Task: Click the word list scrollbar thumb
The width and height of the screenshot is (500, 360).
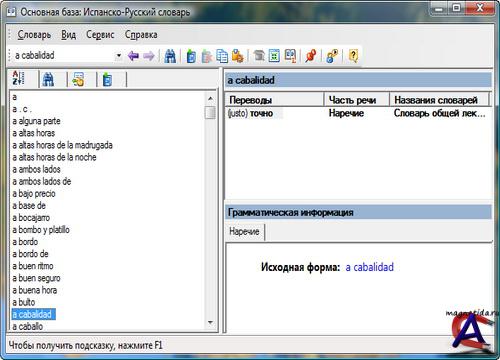Action: (x=210, y=112)
